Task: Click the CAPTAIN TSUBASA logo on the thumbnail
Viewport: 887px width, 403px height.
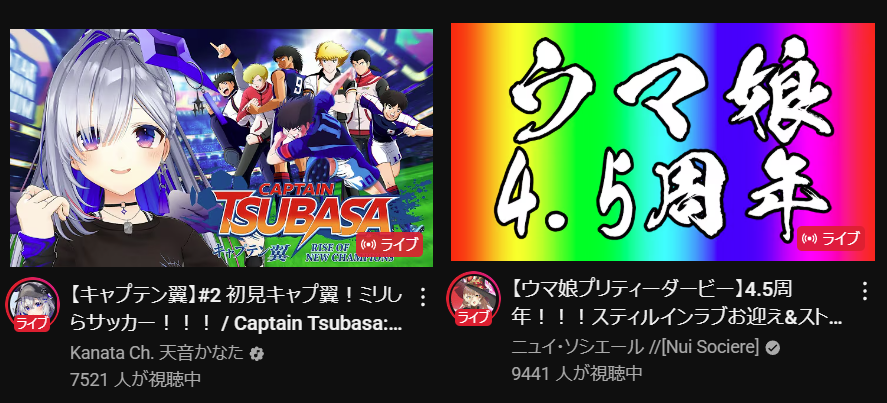Action: pyautogui.click(x=300, y=212)
